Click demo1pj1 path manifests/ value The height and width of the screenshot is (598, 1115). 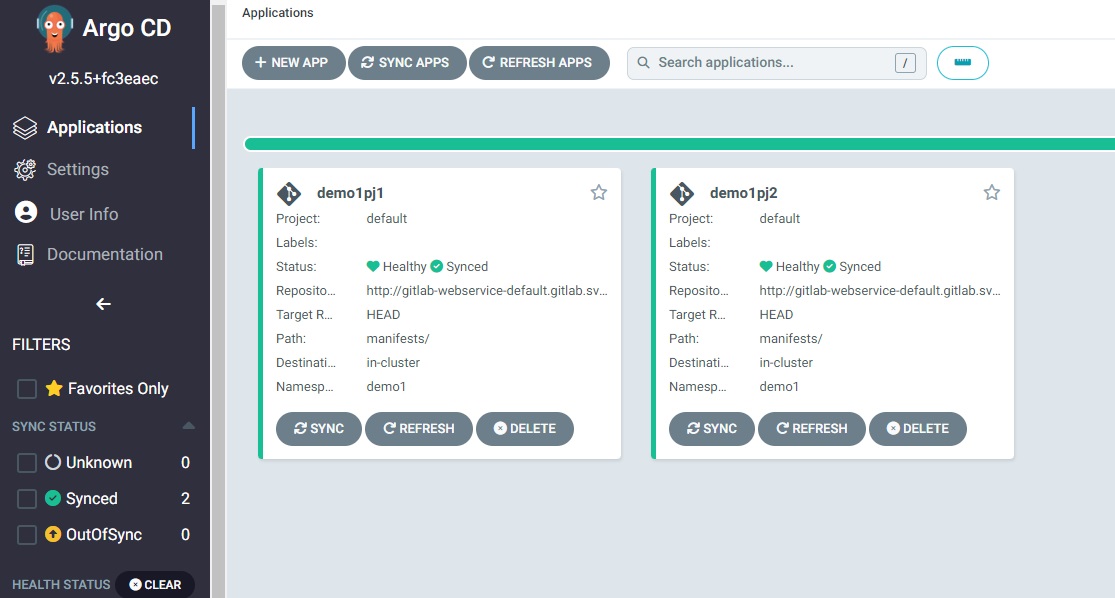398,339
